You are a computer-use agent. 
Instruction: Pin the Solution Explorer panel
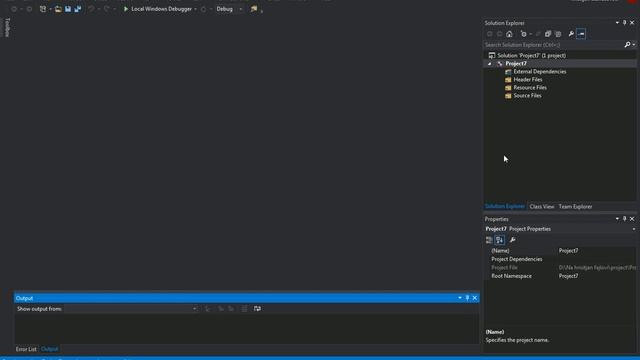(x=624, y=23)
